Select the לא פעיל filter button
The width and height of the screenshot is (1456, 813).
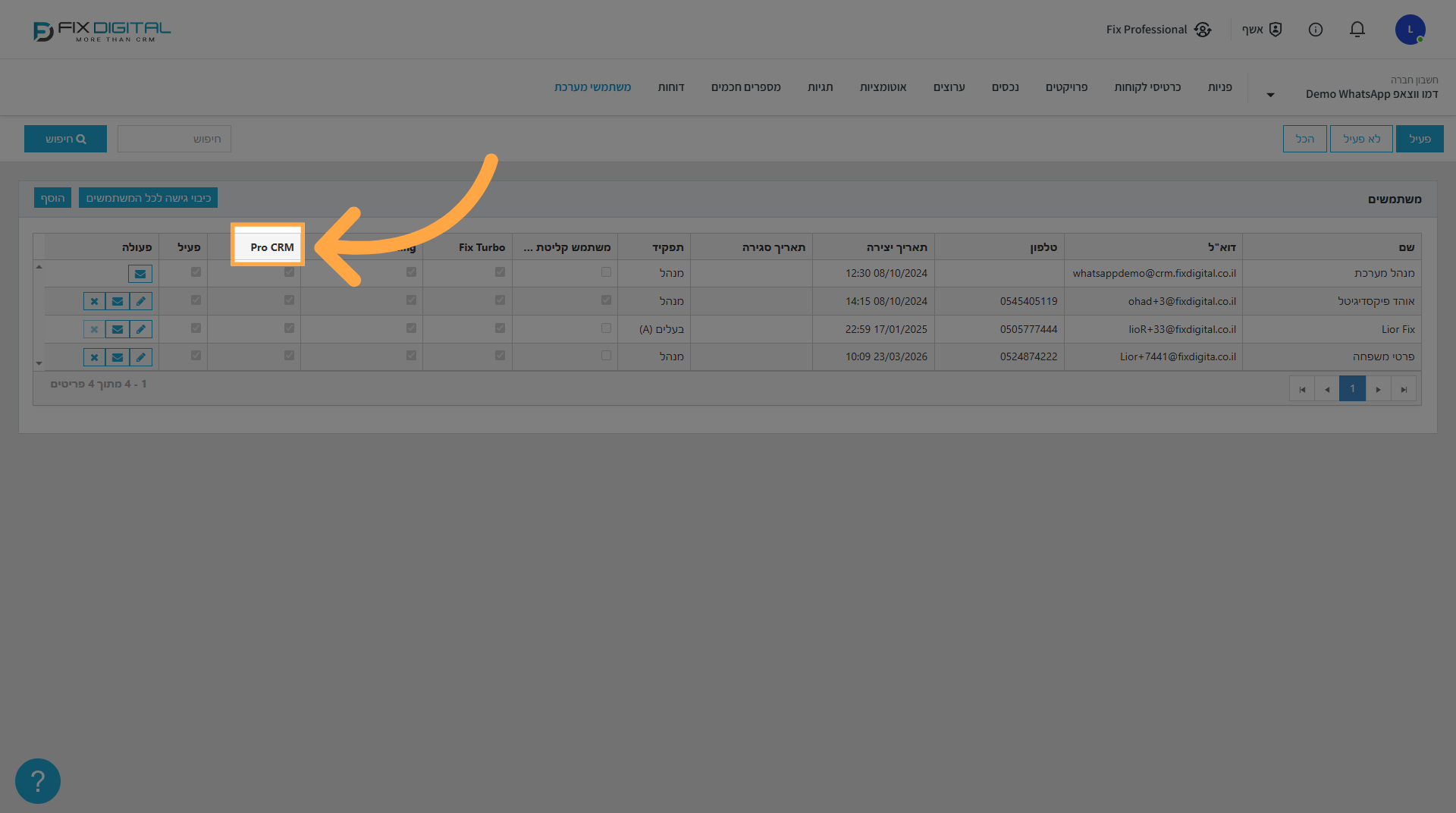pos(1361,139)
